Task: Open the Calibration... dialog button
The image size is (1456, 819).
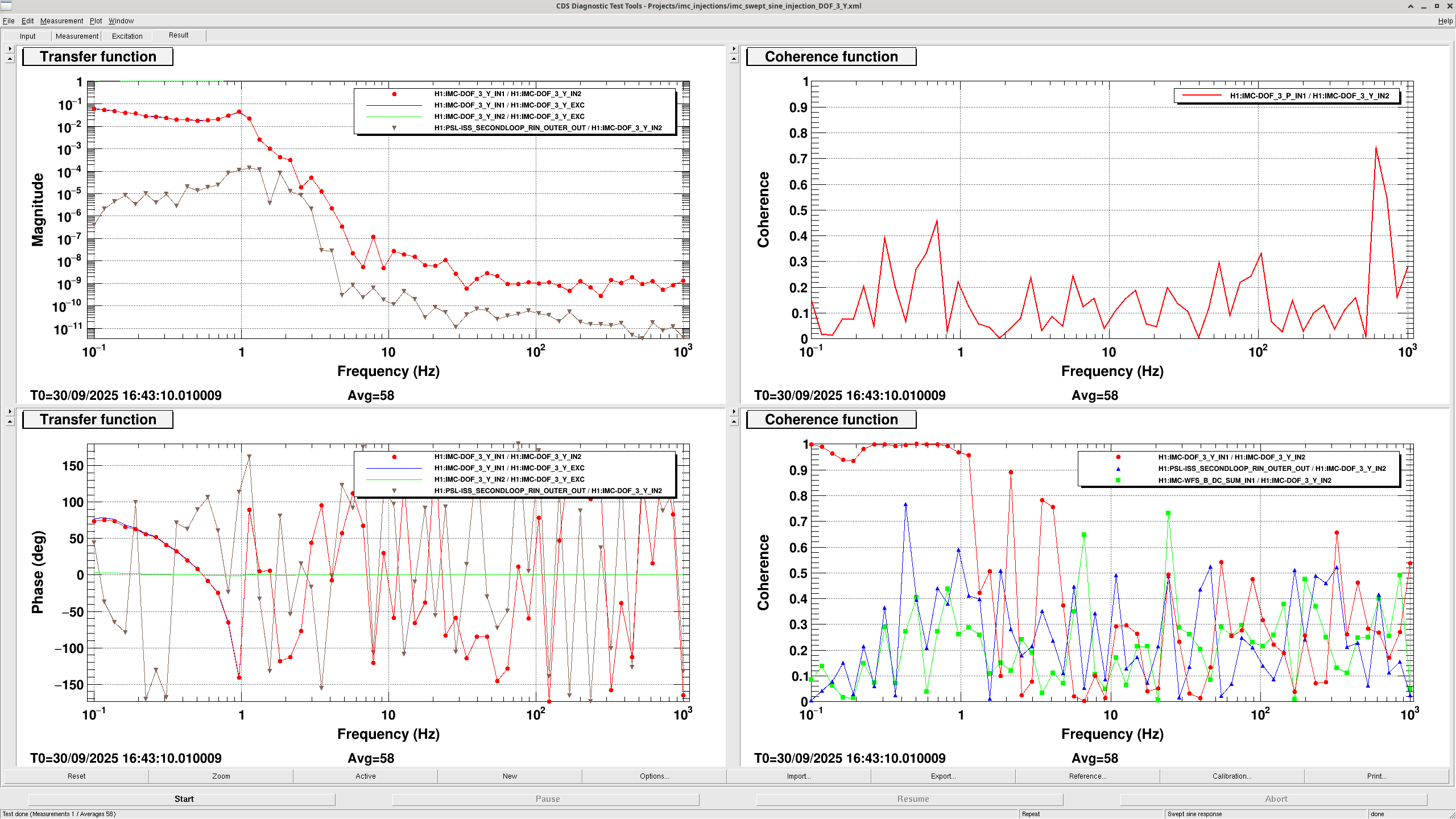Action: (x=1231, y=776)
